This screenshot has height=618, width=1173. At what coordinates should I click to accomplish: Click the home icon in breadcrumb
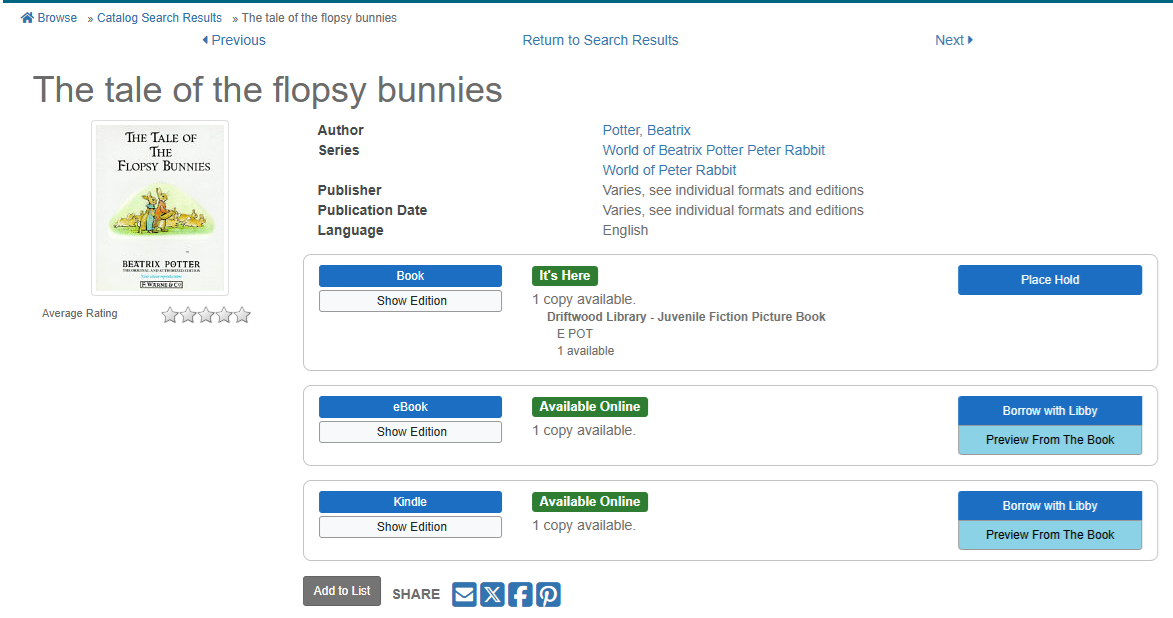pyautogui.click(x=27, y=18)
